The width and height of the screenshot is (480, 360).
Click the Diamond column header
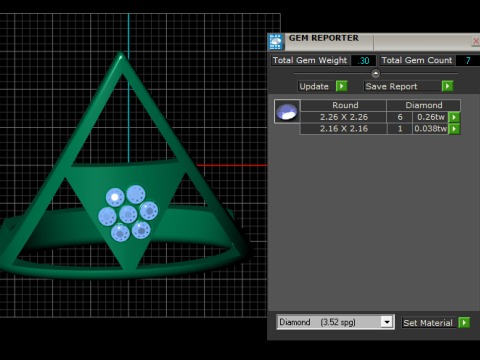coord(424,105)
